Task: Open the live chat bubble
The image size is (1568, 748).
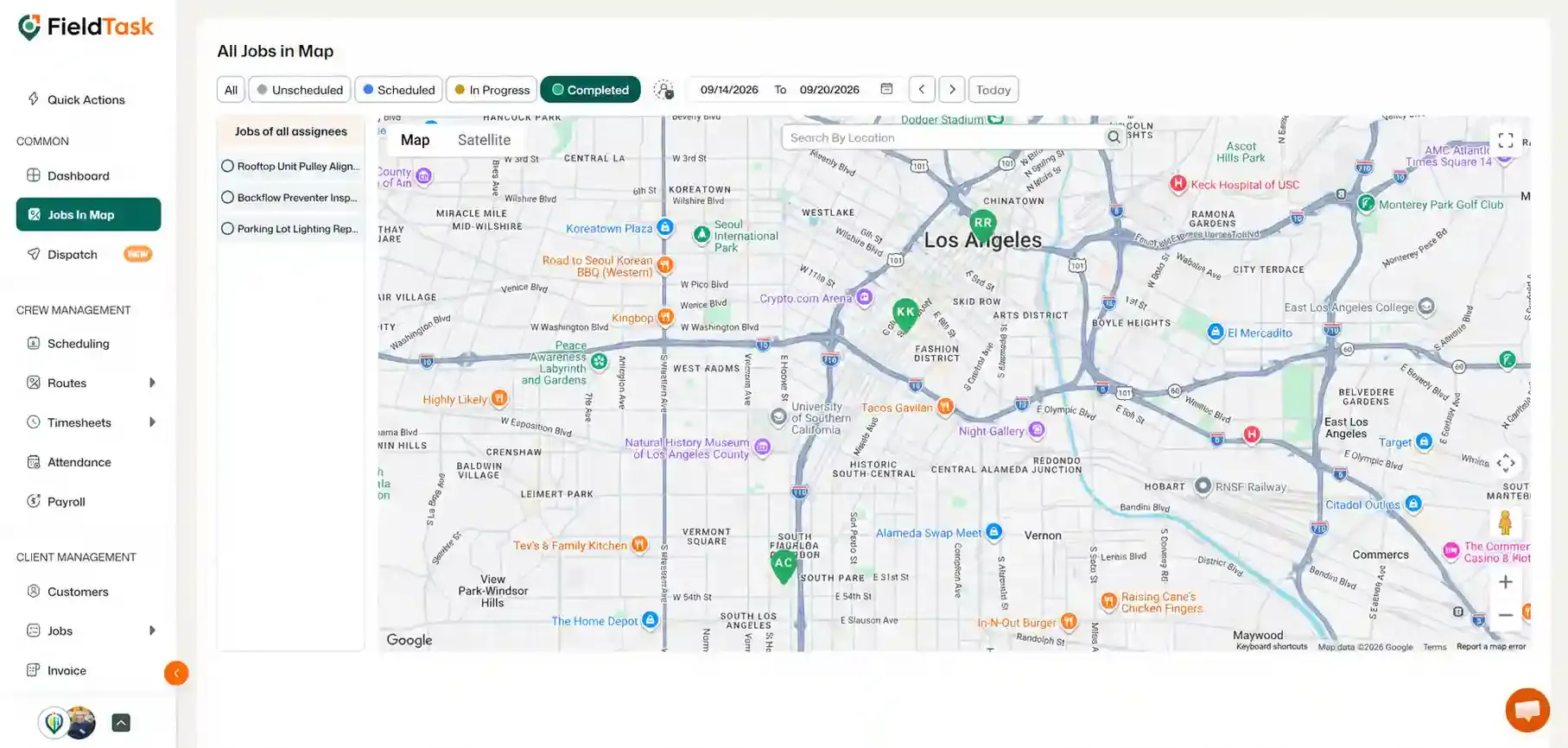Action: pyautogui.click(x=1527, y=710)
